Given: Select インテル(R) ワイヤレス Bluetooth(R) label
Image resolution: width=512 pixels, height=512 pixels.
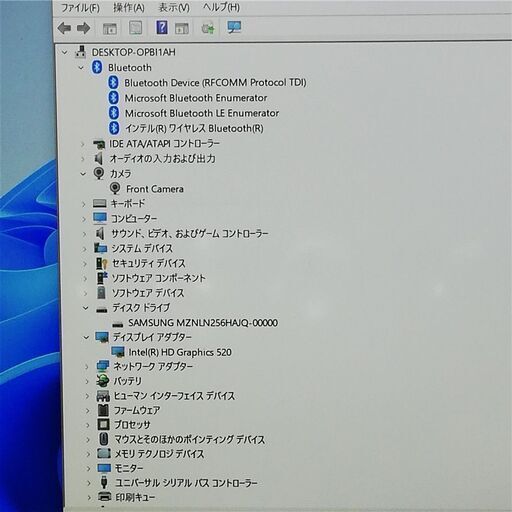Looking at the screenshot, I should point(194,128).
